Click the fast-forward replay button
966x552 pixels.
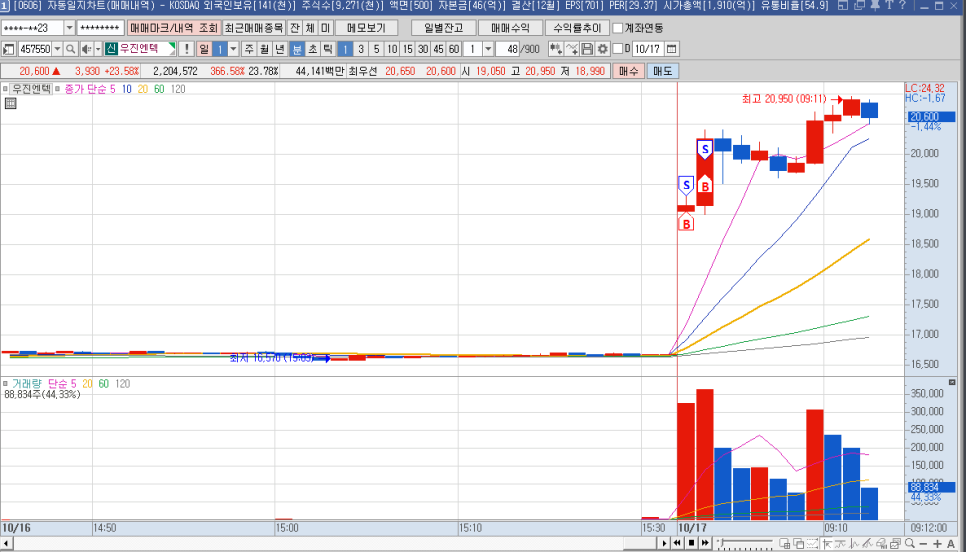(705, 543)
